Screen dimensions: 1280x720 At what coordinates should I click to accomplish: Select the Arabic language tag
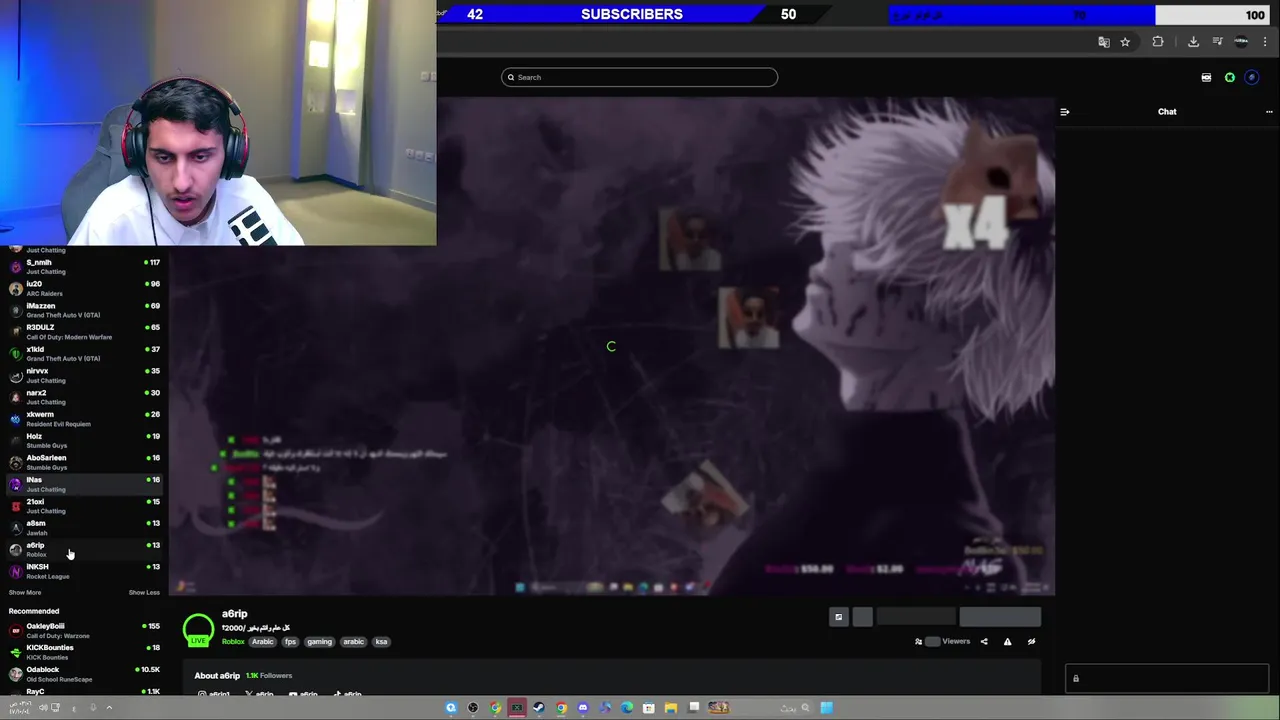pos(263,642)
